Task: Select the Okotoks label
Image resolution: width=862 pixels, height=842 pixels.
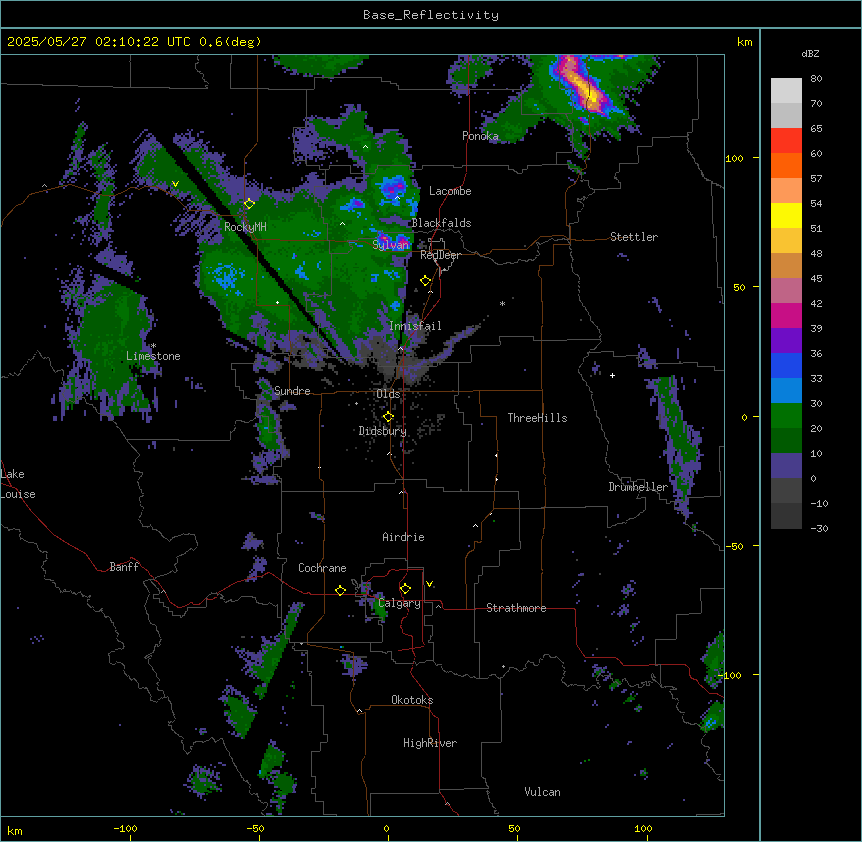Action: pos(412,700)
